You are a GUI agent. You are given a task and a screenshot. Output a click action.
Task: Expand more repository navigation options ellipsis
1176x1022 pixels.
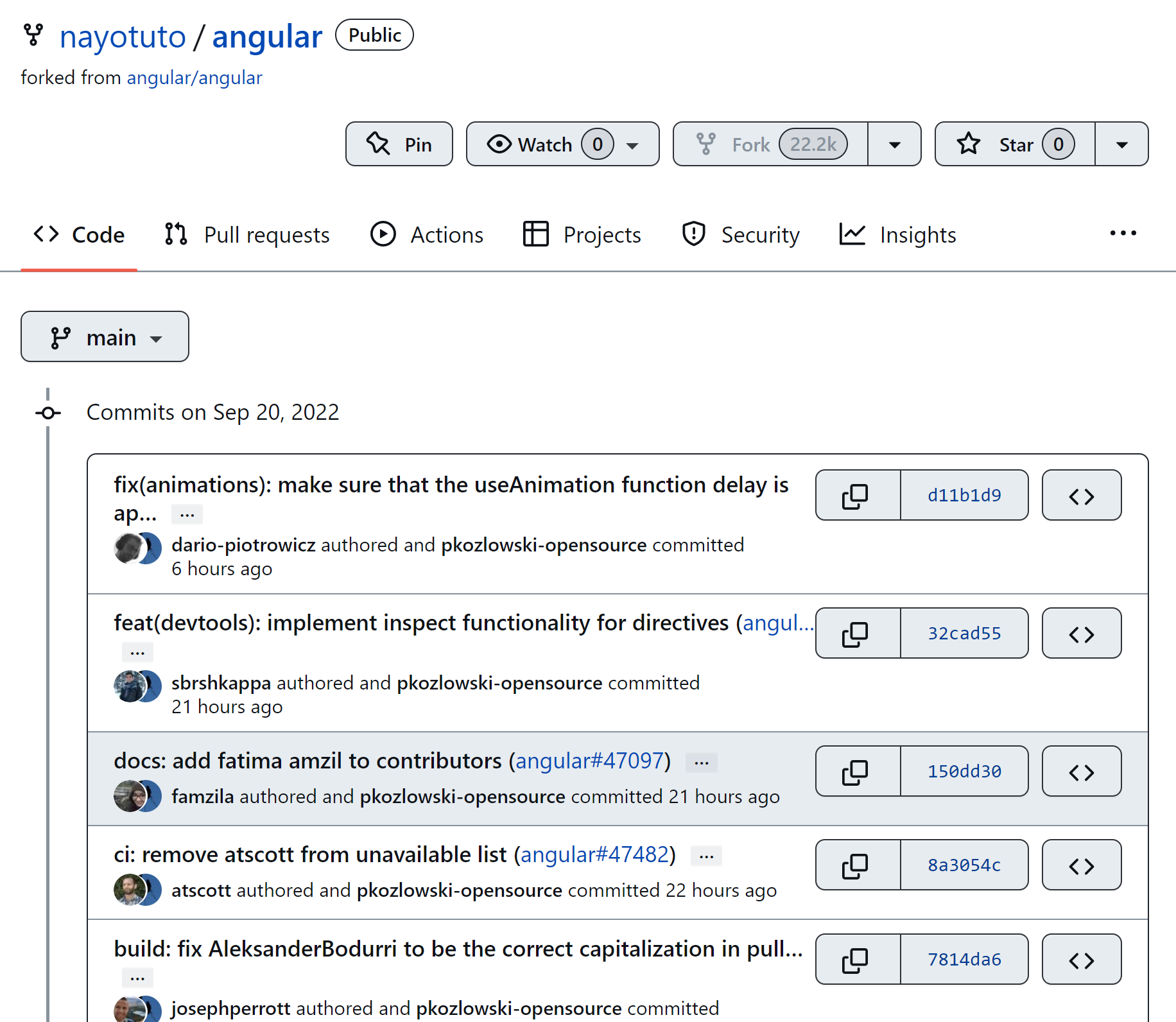click(1123, 234)
